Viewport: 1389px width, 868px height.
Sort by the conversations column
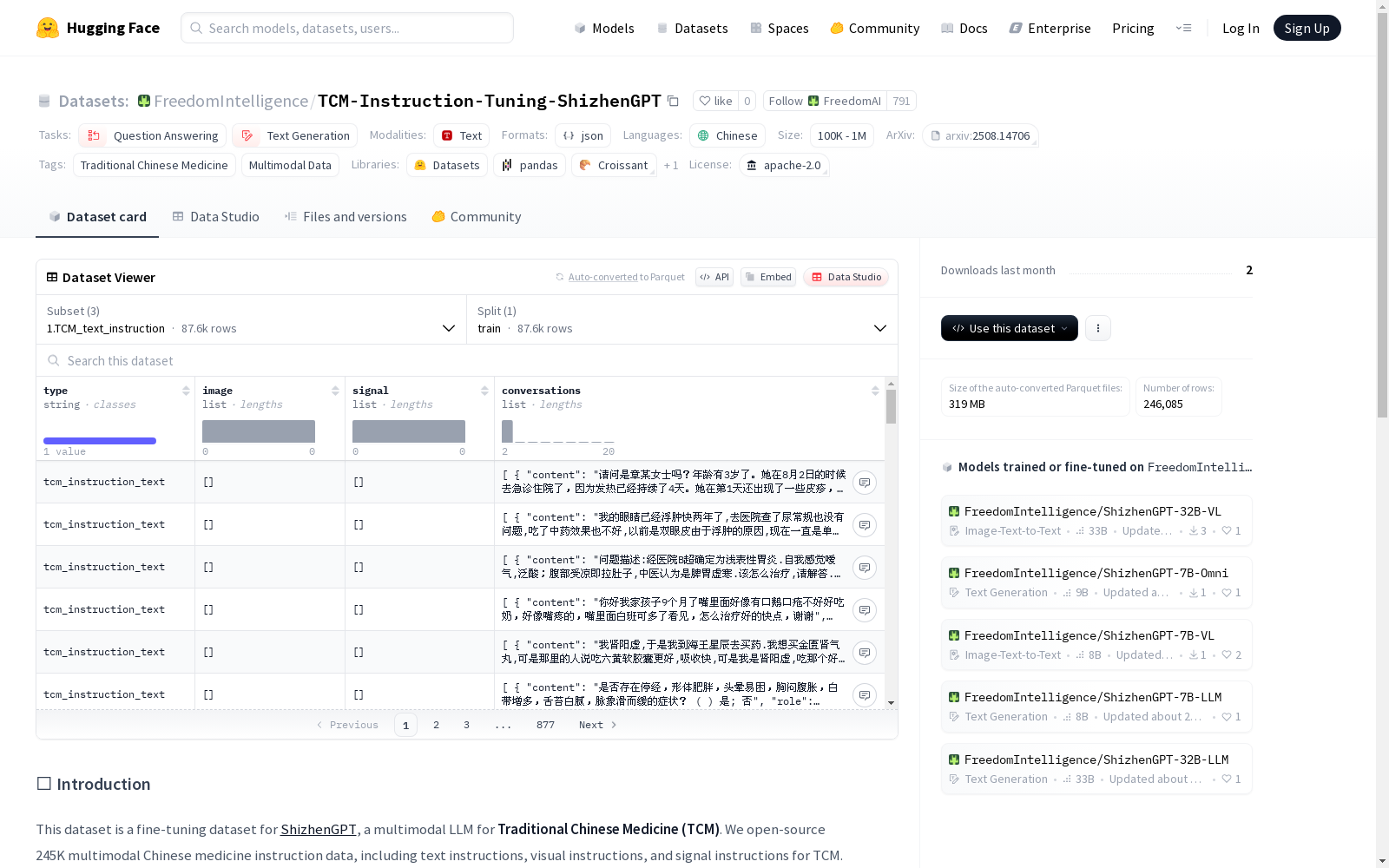875,391
